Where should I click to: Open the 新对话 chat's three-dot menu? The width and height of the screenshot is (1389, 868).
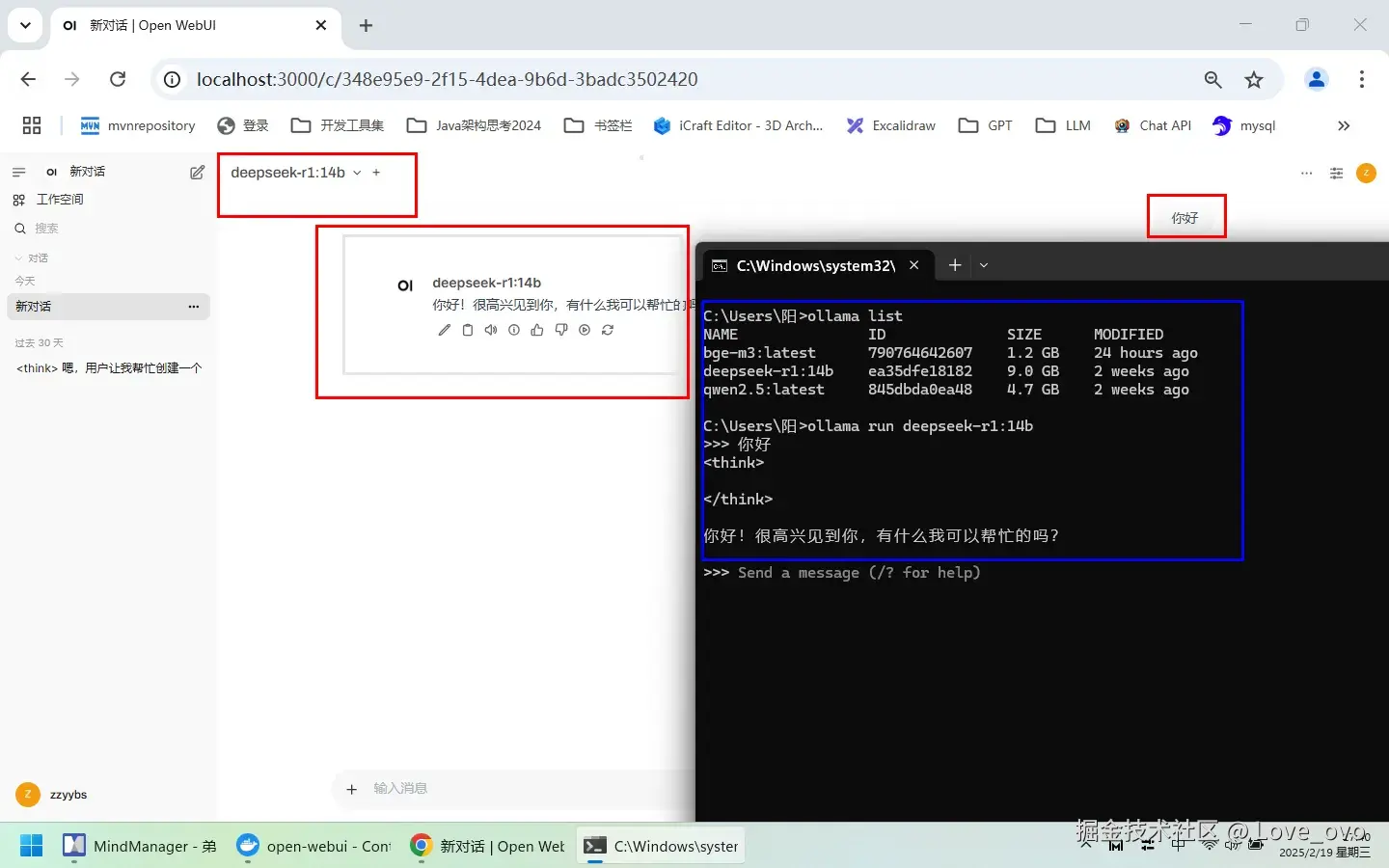pos(194,307)
